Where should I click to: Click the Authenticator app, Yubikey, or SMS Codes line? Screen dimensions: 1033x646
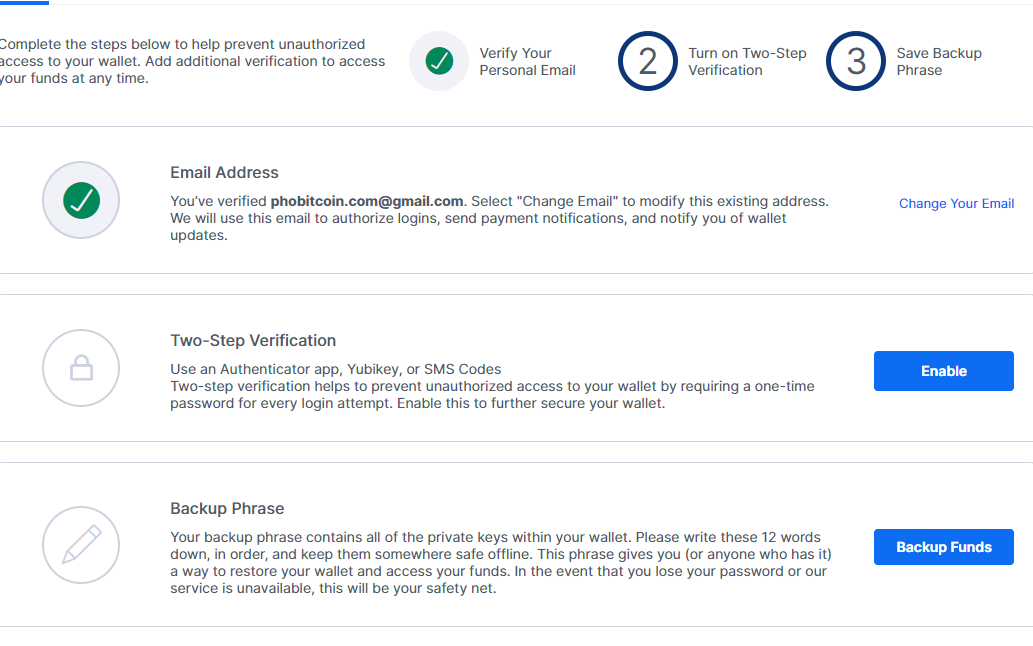coord(336,369)
